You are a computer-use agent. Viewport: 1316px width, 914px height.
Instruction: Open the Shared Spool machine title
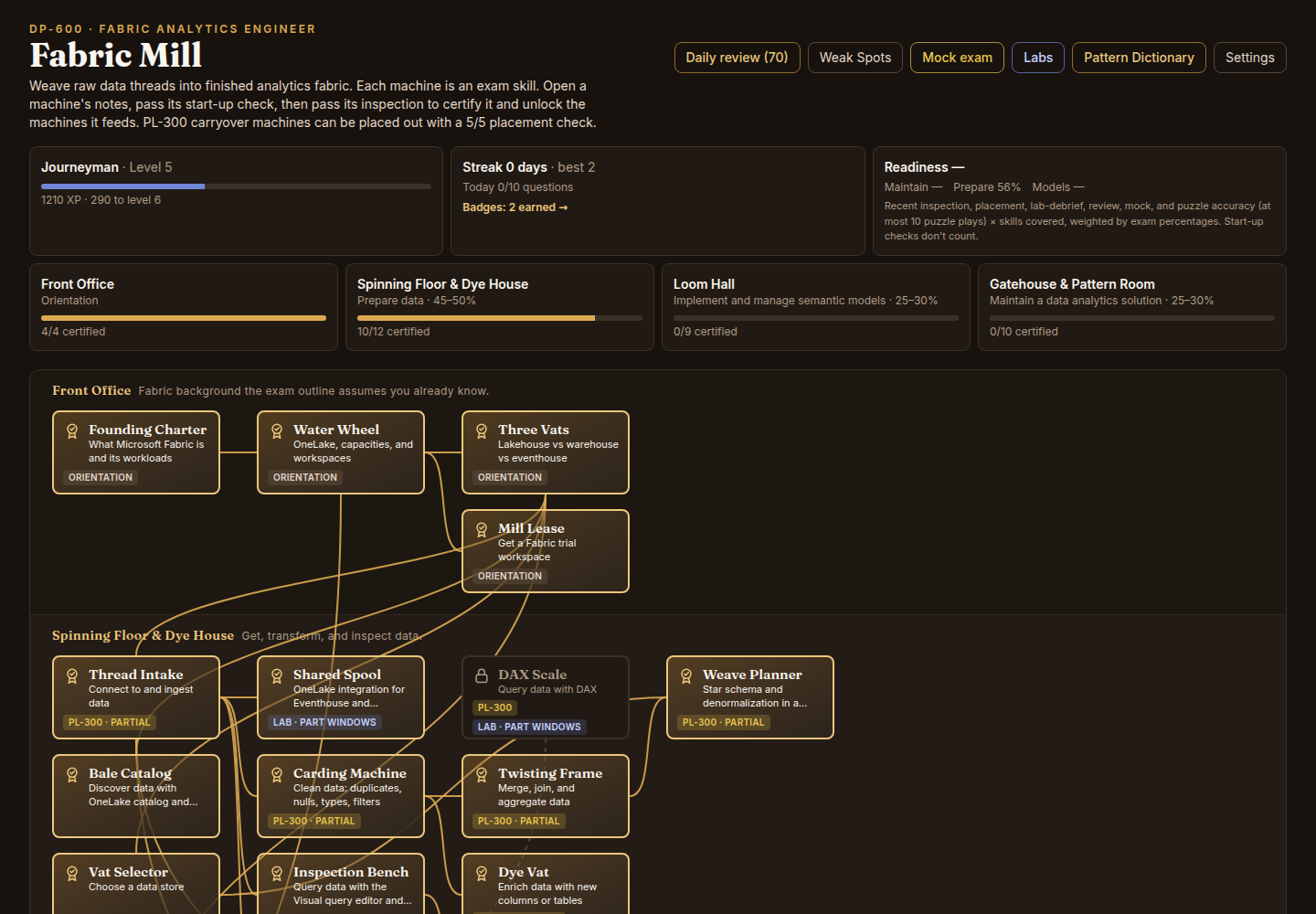pos(337,675)
